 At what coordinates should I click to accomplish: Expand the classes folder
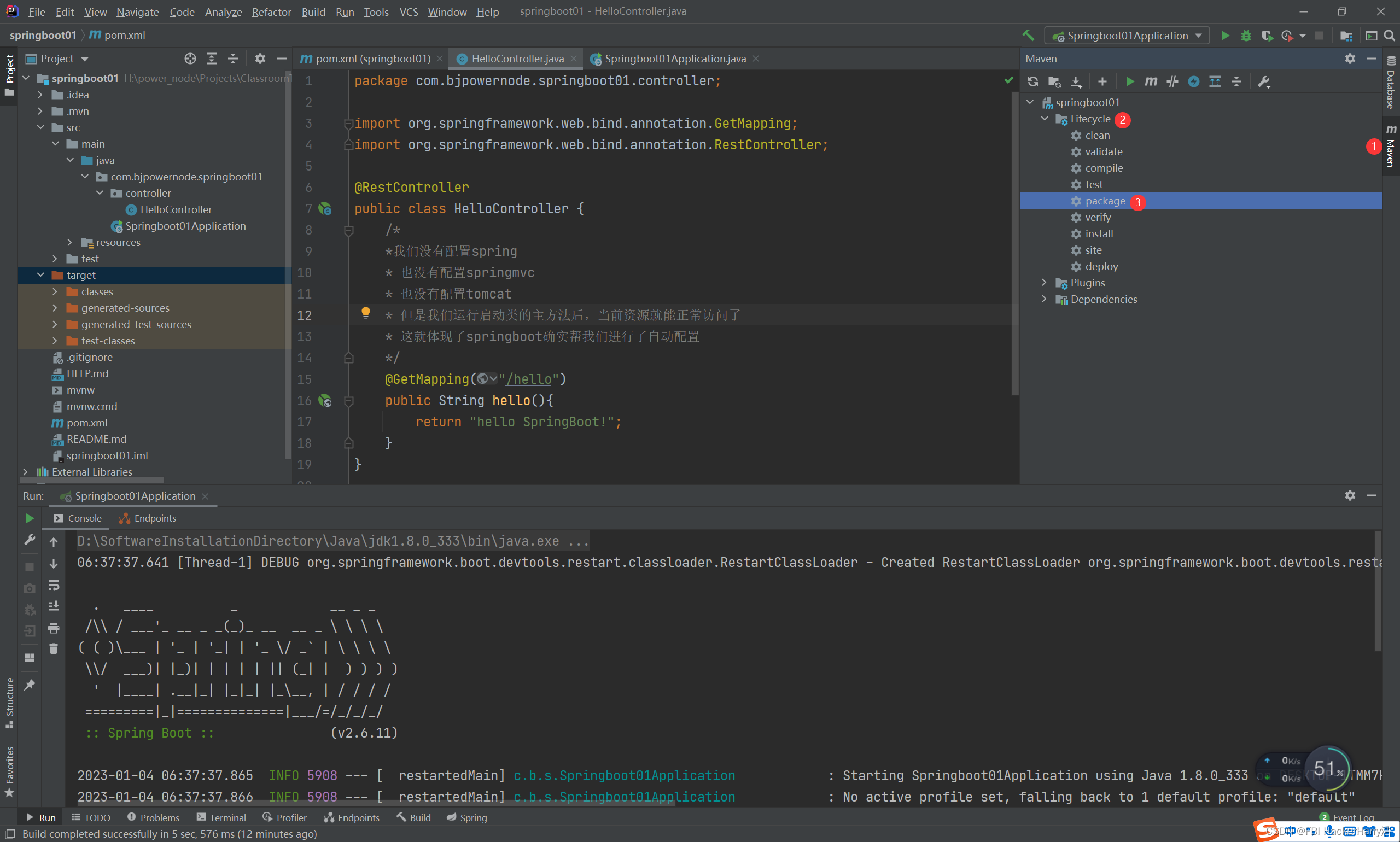point(55,291)
